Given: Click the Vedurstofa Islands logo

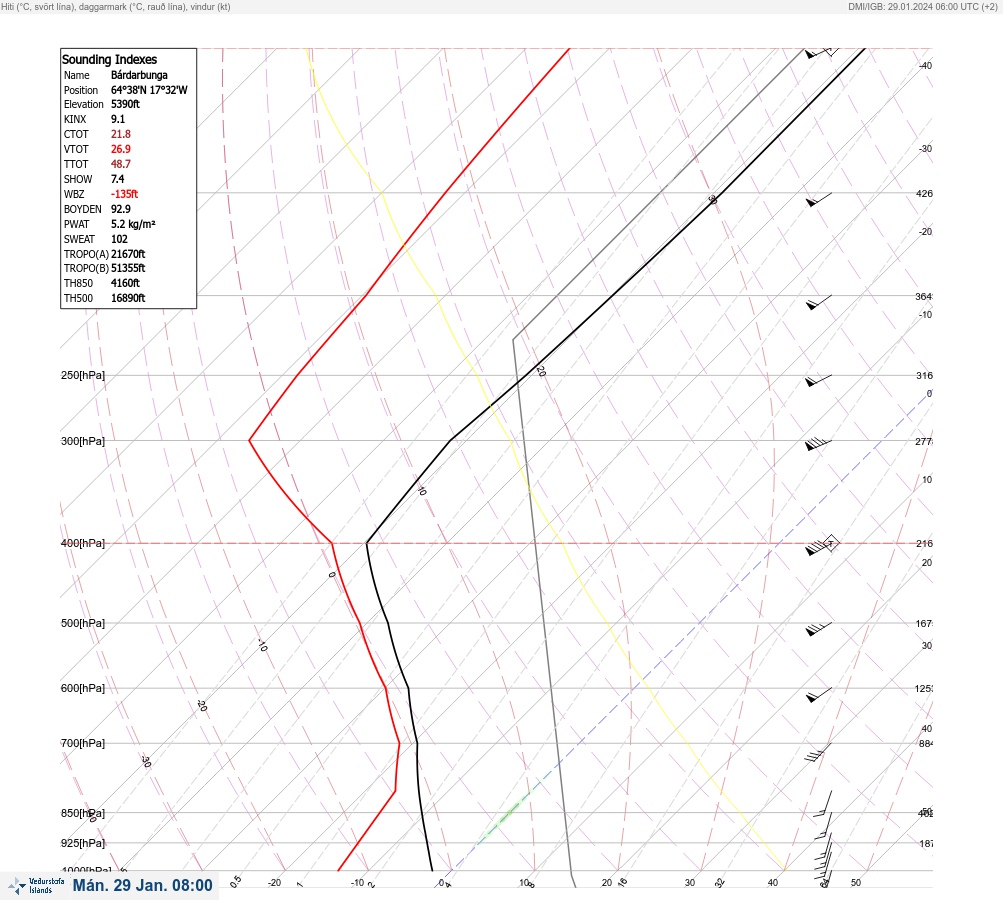Looking at the screenshot, I should pyautogui.click(x=36, y=885).
